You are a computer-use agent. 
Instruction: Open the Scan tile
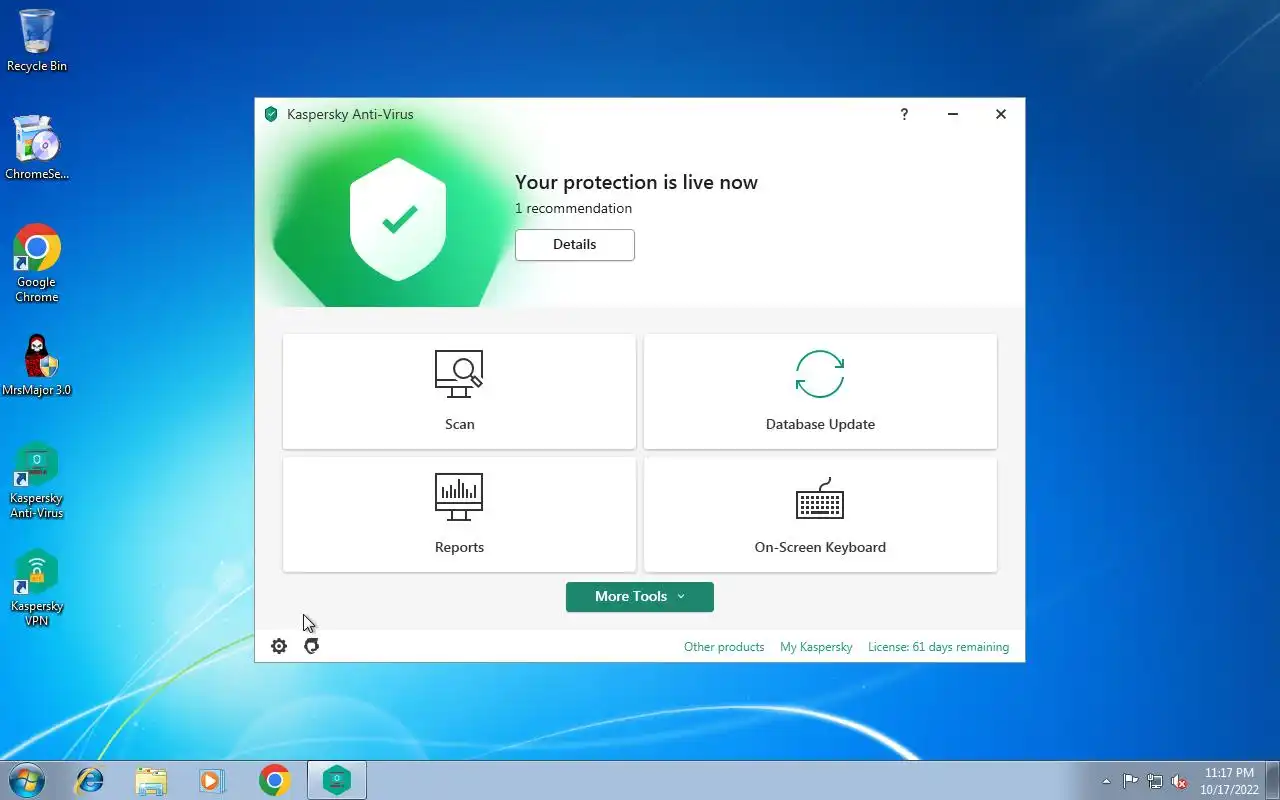click(459, 391)
